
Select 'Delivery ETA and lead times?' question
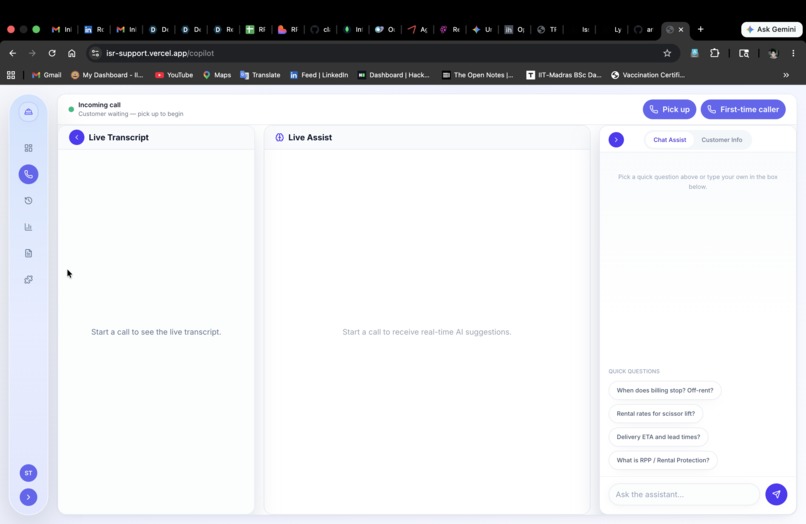pyautogui.click(x=658, y=437)
